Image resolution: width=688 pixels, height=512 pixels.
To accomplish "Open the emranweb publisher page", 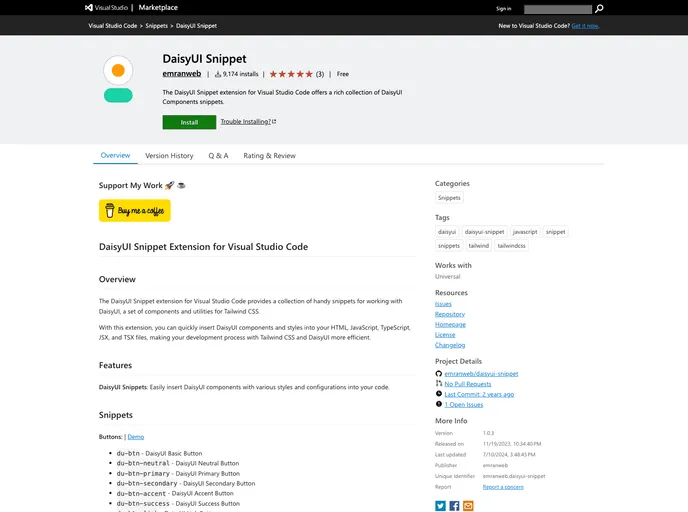I will point(182,74).
